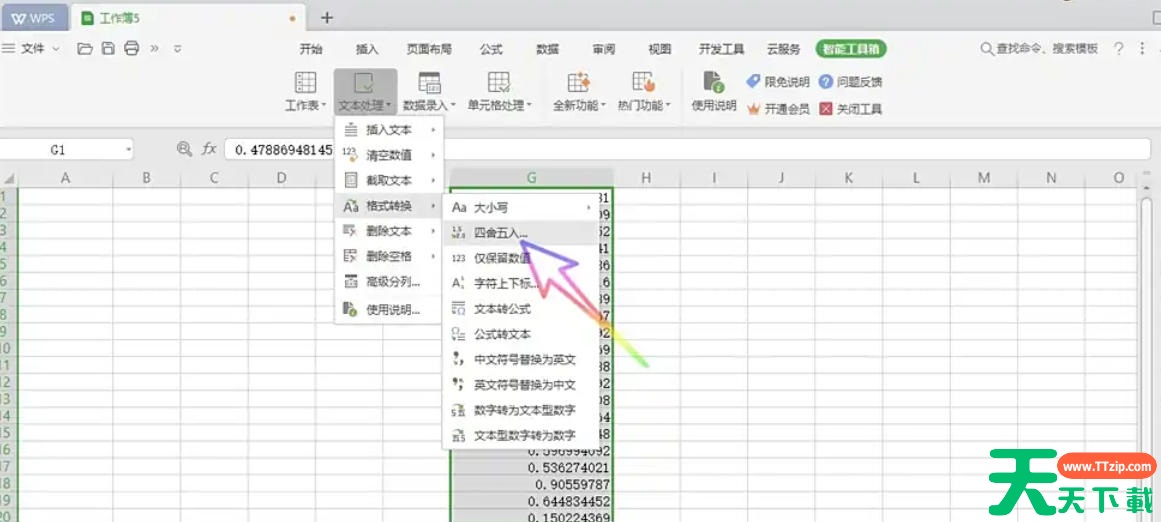
Task: Open the 热门功能 ribbon icon
Action: 643,82
